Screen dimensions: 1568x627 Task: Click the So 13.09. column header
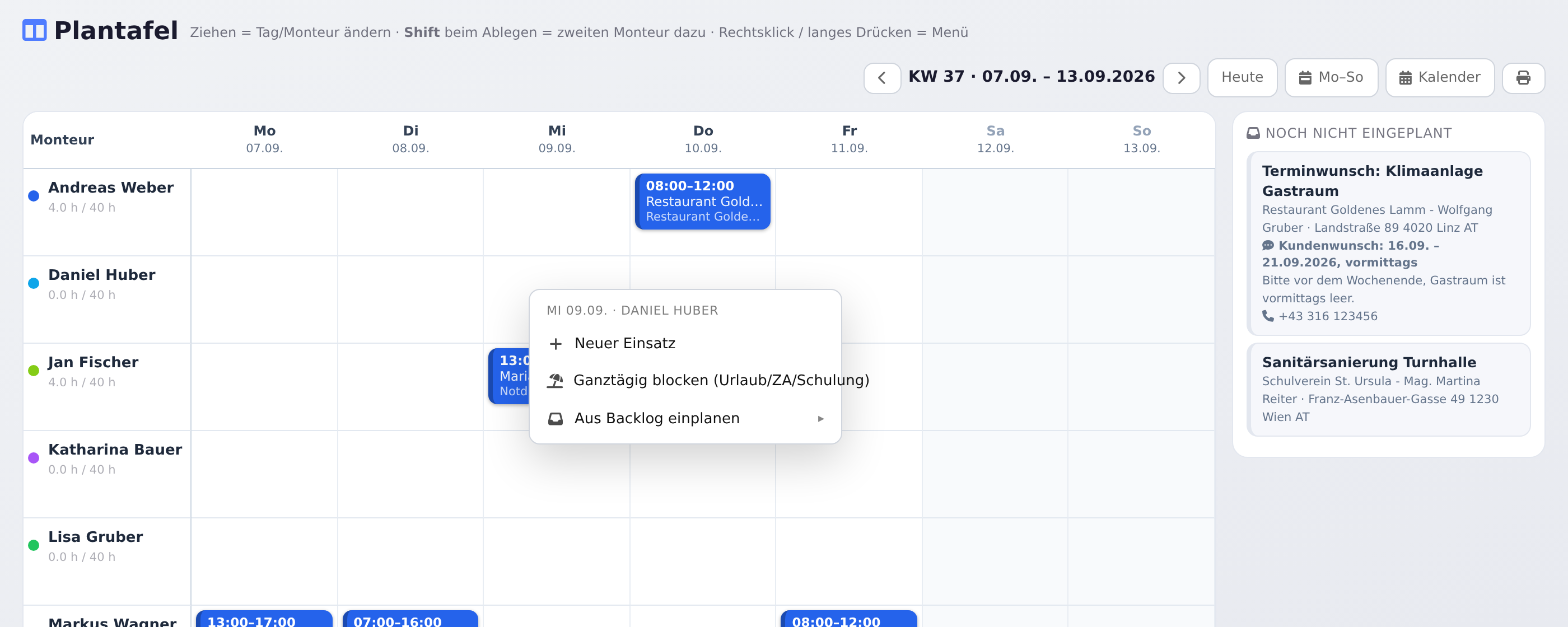click(x=1141, y=139)
